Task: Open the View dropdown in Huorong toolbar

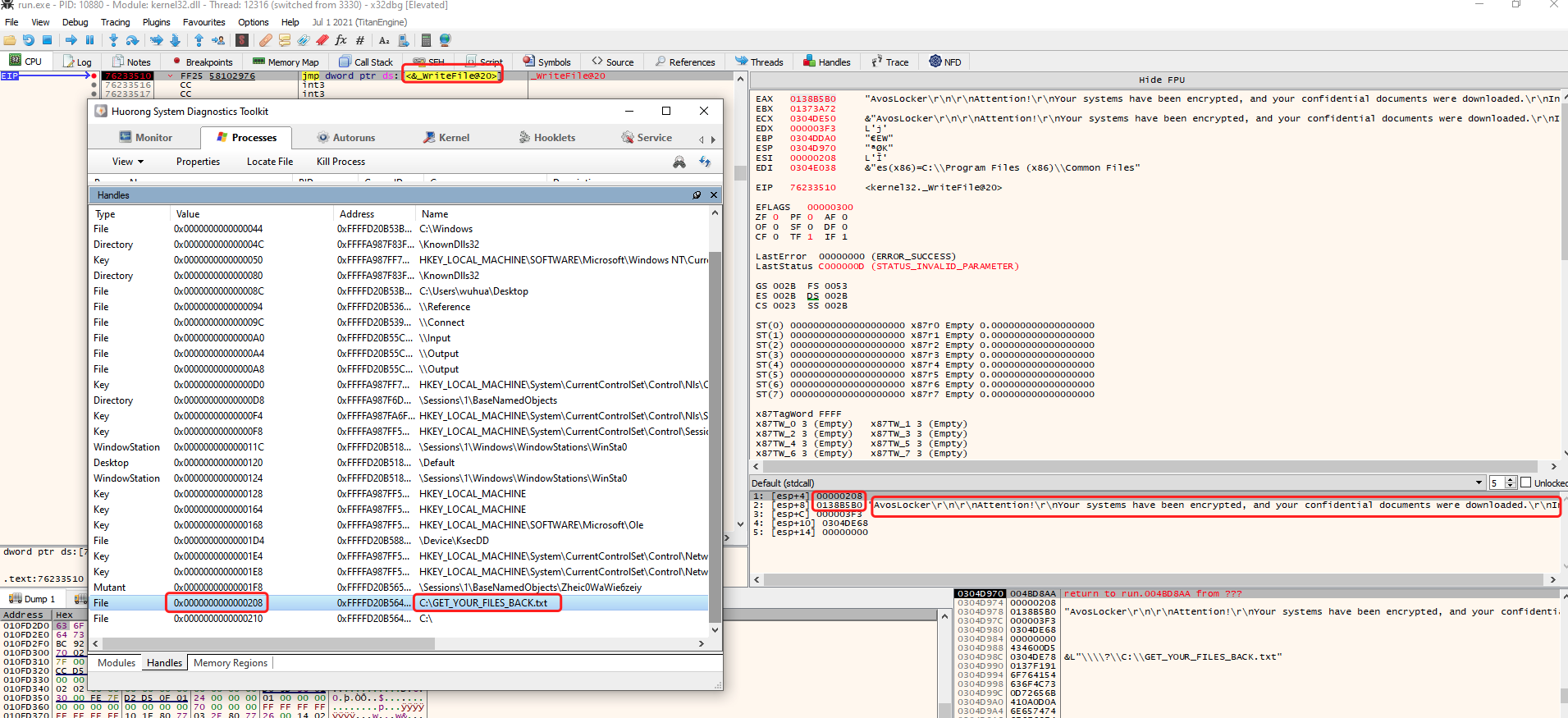Action: tap(127, 162)
